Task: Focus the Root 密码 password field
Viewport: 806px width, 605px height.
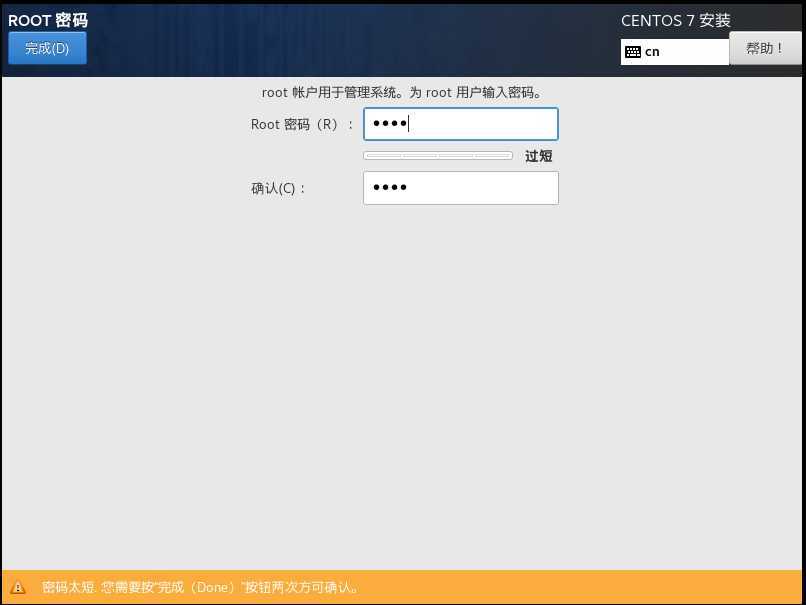Action: coord(461,124)
